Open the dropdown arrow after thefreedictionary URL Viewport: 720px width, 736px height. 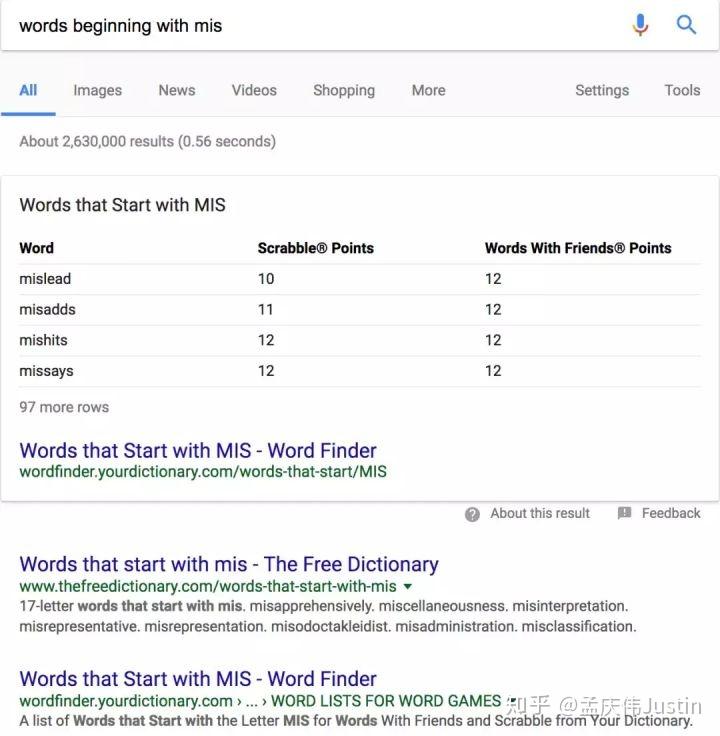[x=408, y=587]
